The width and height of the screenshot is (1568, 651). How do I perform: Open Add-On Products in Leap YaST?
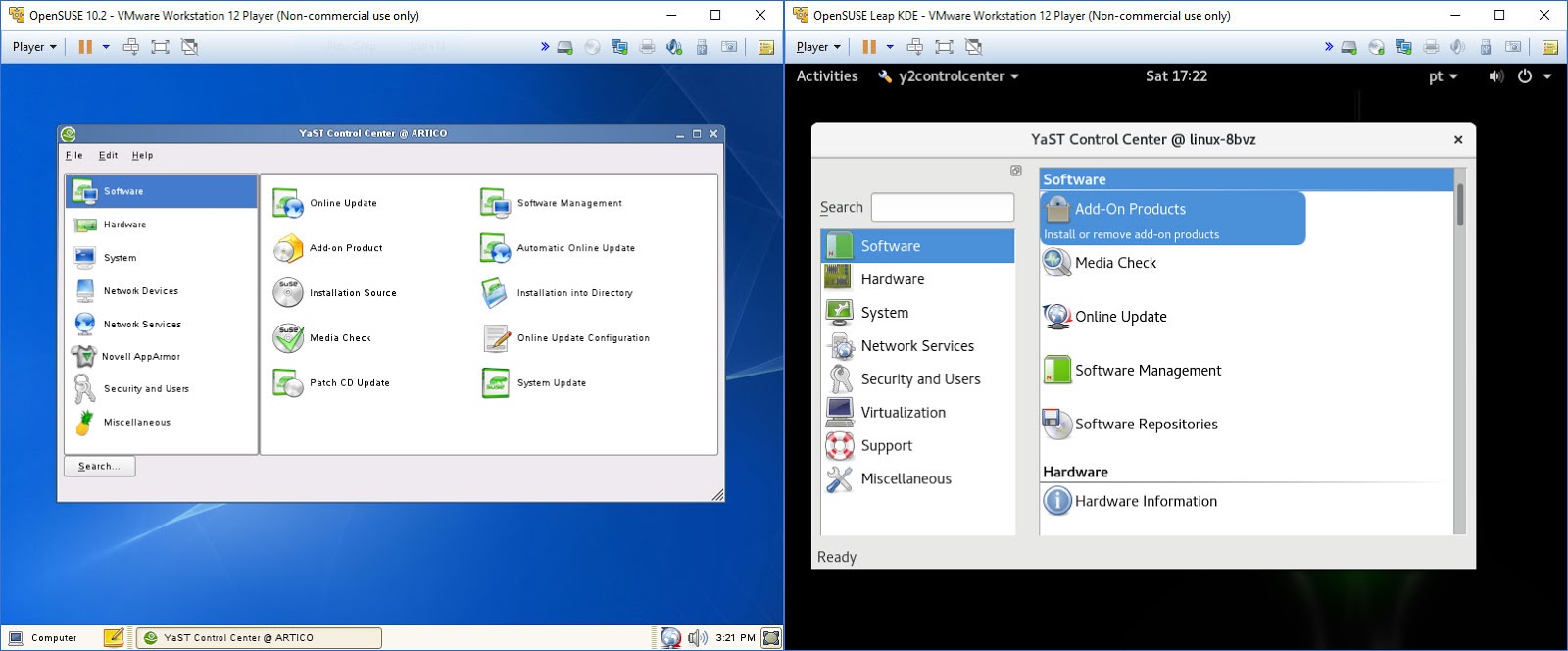pos(1172,218)
